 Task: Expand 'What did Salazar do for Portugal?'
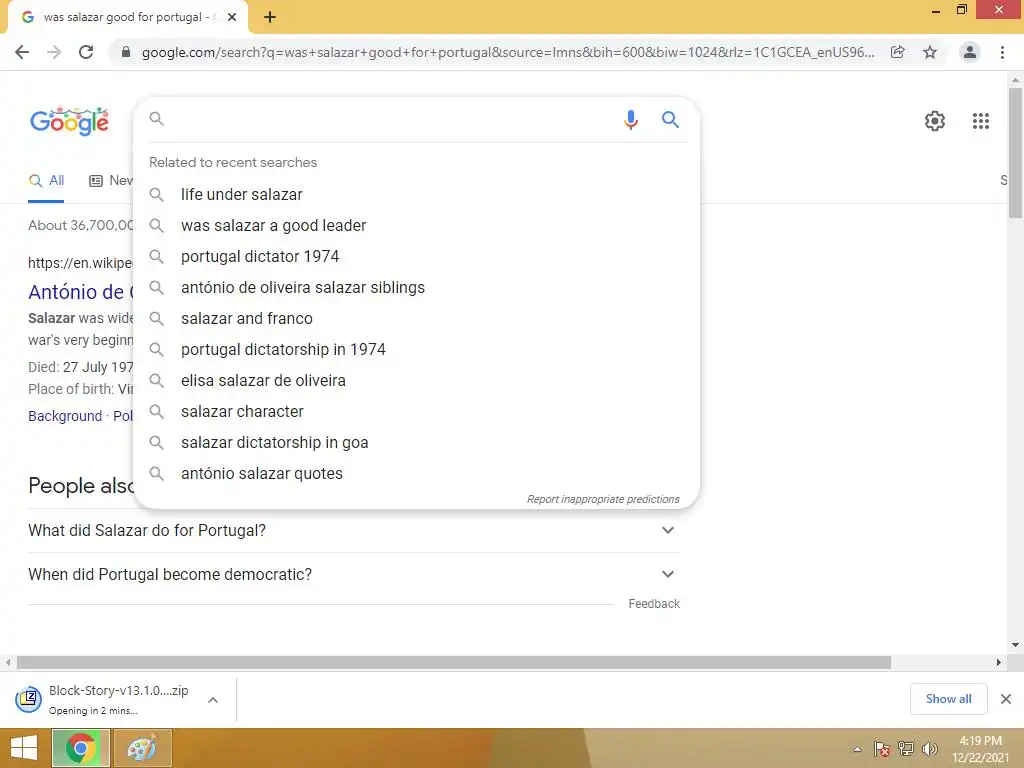[x=354, y=530]
